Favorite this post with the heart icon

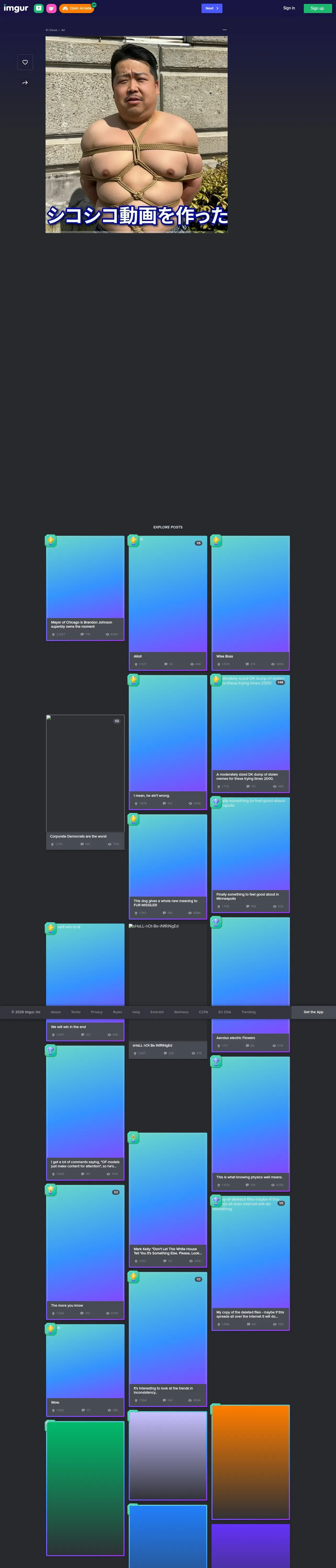(x=25, y=62)
